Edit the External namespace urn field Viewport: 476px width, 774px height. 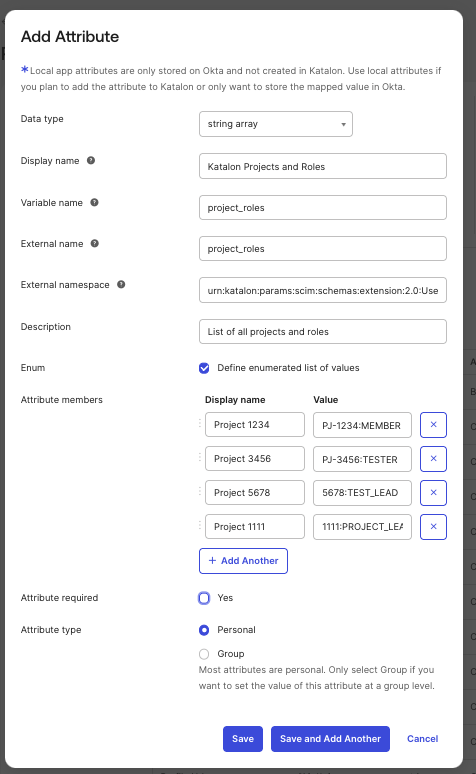click(323, 290)
